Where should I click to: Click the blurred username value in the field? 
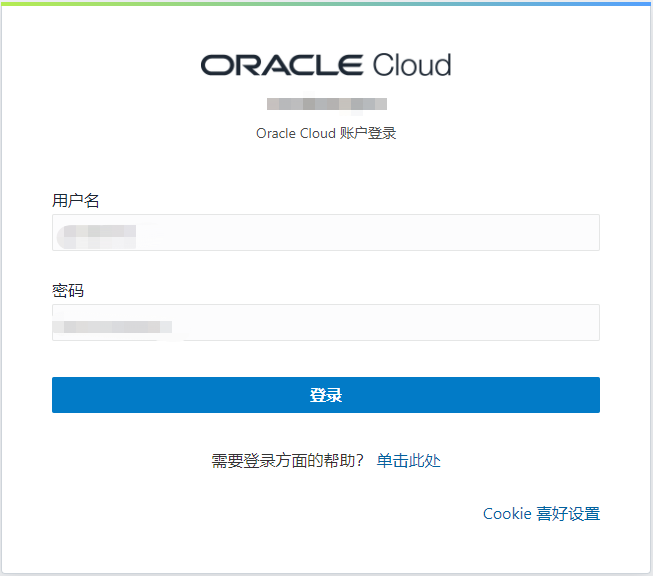(97, 237)
